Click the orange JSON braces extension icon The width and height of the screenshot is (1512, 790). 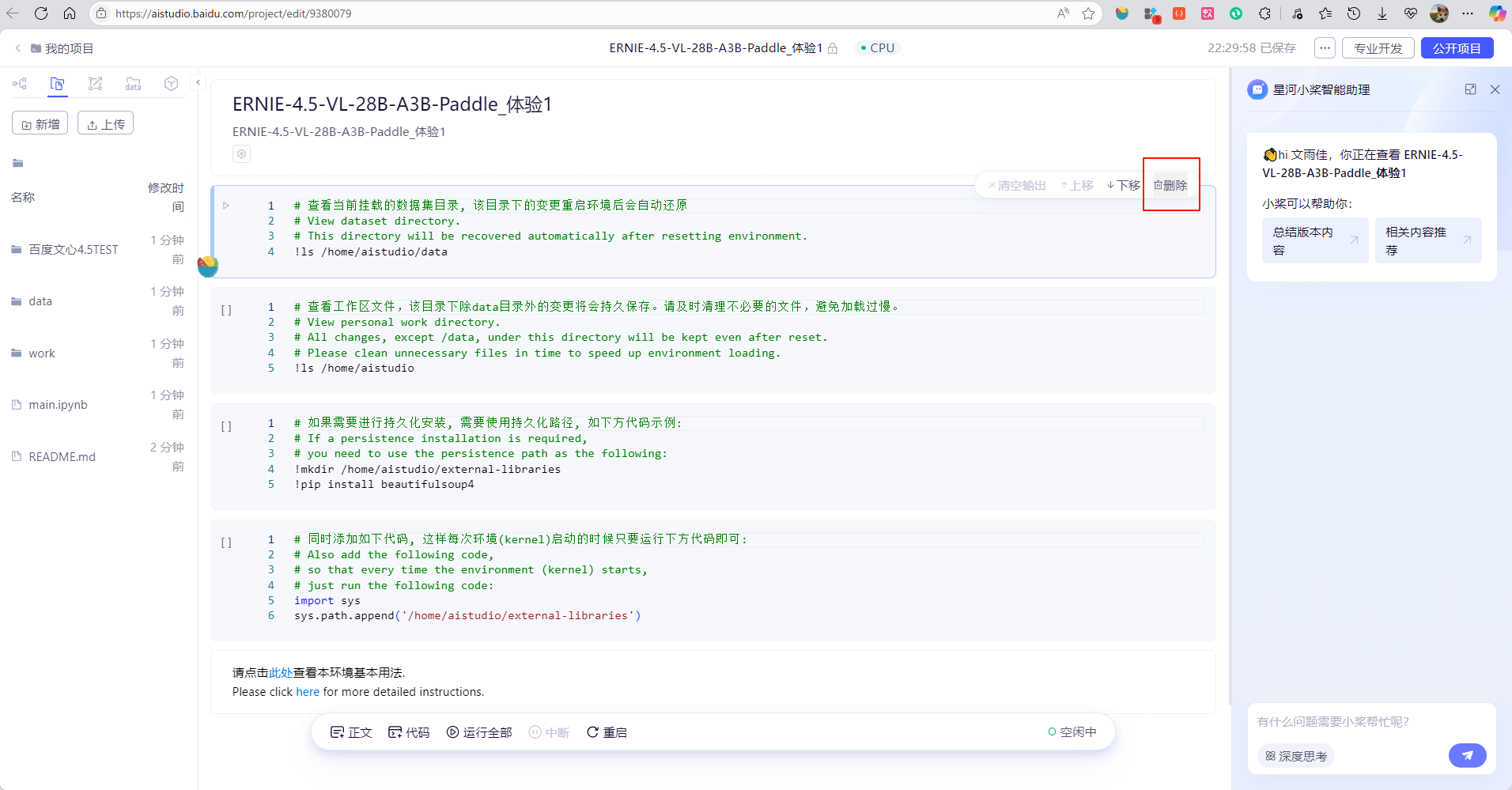click(x=1179, y=13)
